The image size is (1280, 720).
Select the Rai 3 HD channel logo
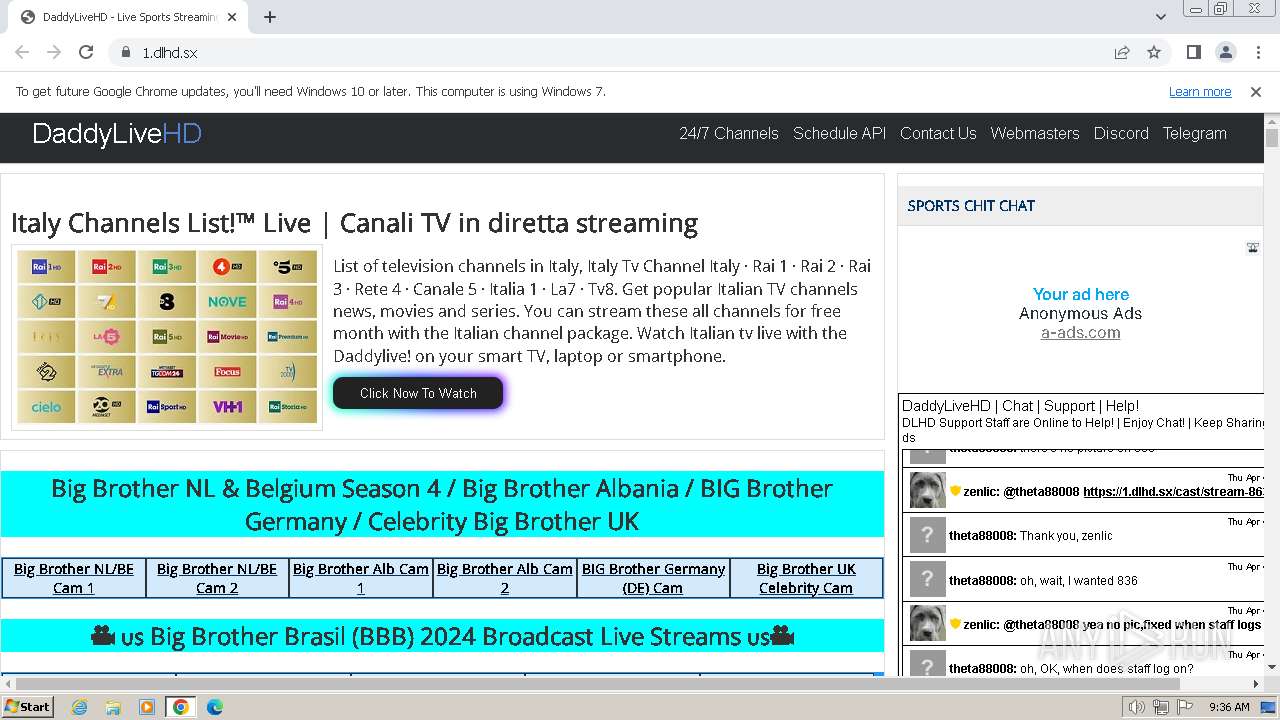[x=167, y=267]
